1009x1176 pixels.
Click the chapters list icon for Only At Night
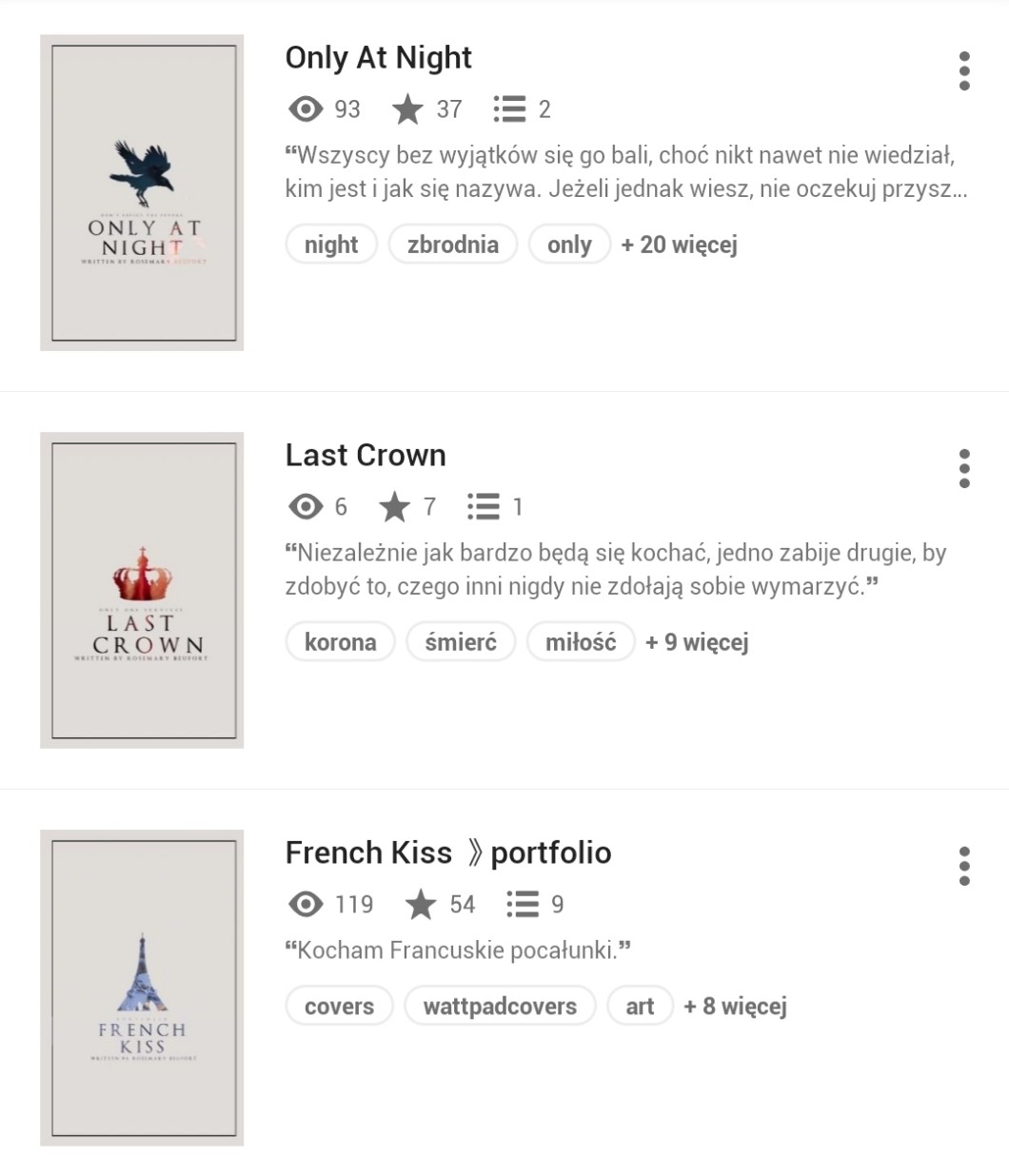tap(510, 109)
